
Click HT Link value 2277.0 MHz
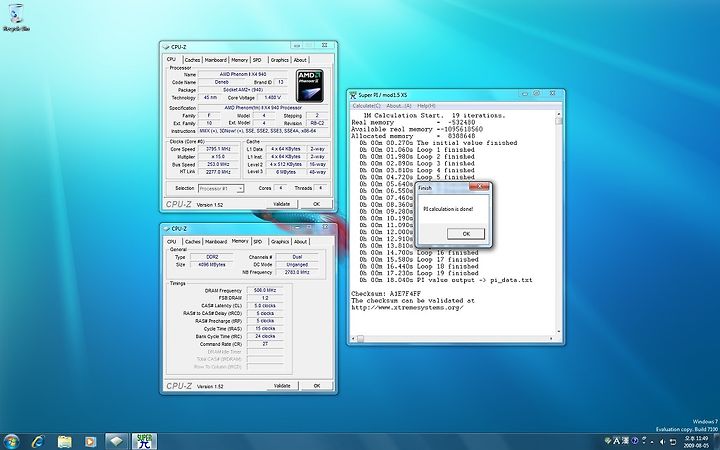click(x=219, y=172)
